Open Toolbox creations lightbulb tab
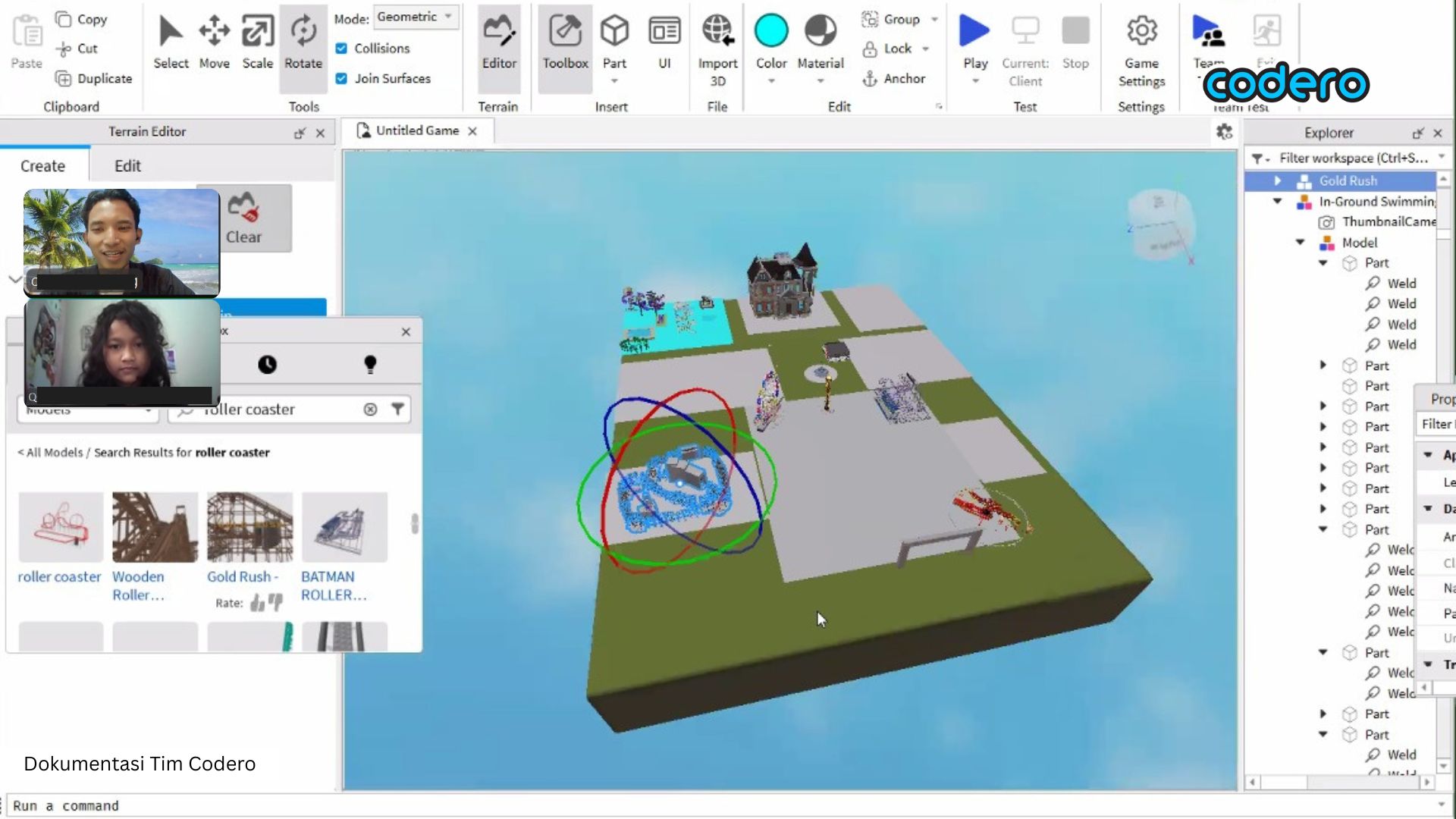 [x=370, y=365]
